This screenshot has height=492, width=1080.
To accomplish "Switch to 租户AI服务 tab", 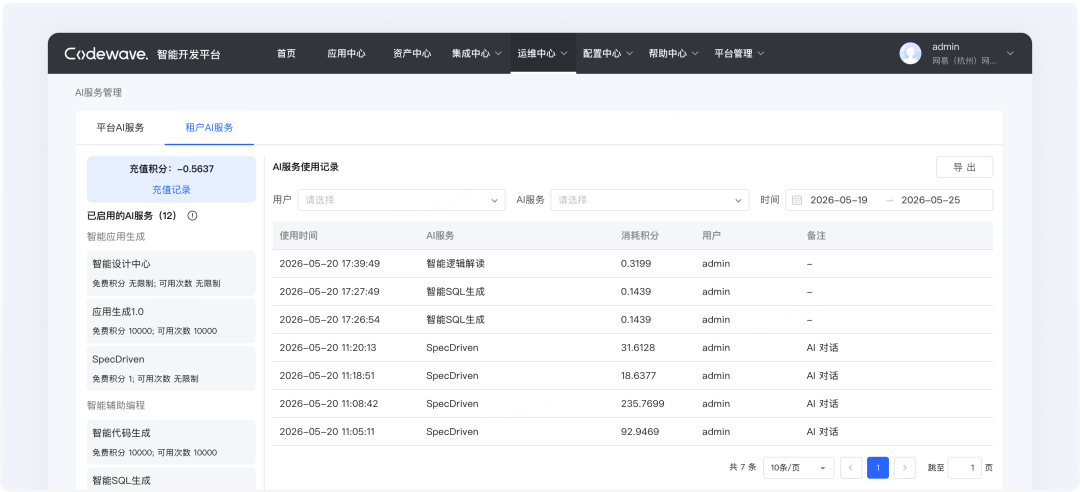I will [x=209, y=127].
